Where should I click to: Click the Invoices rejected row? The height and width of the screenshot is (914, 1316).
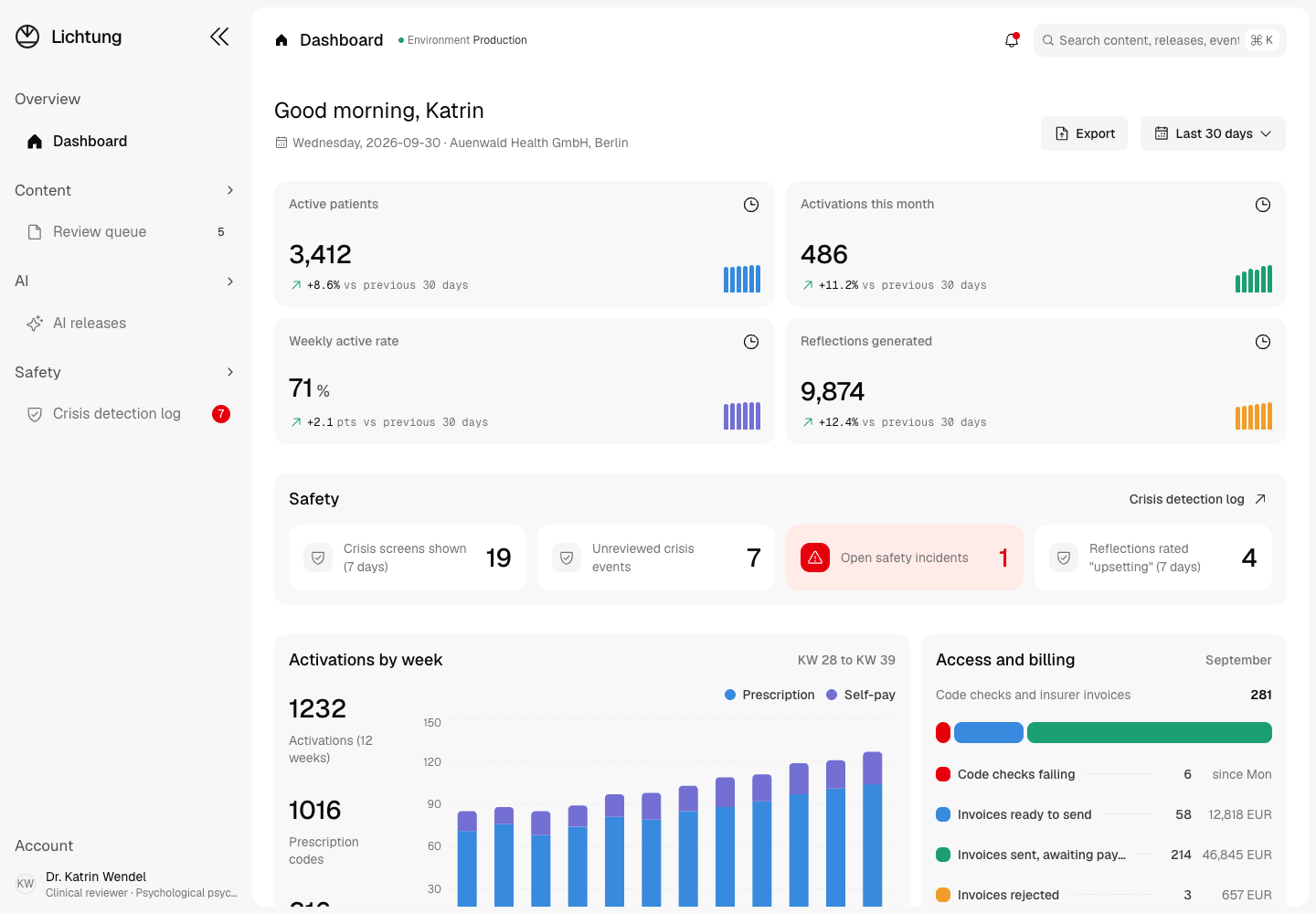click(x=1104, y=895)
